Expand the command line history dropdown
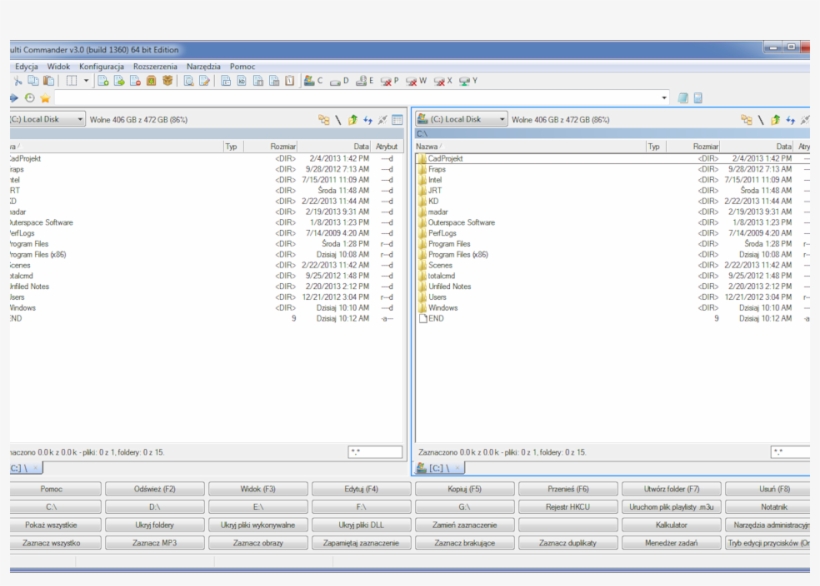820x586 pixels. (x=665, y=98)
